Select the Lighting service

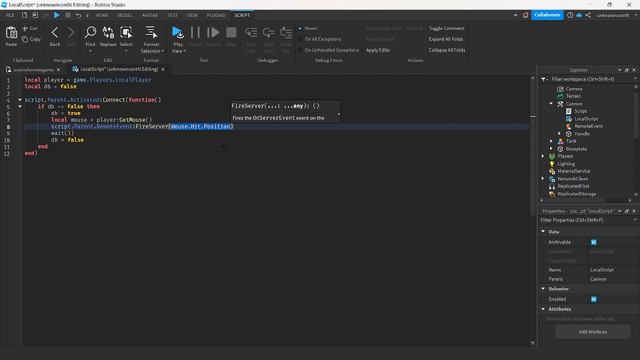pos(566,164)
